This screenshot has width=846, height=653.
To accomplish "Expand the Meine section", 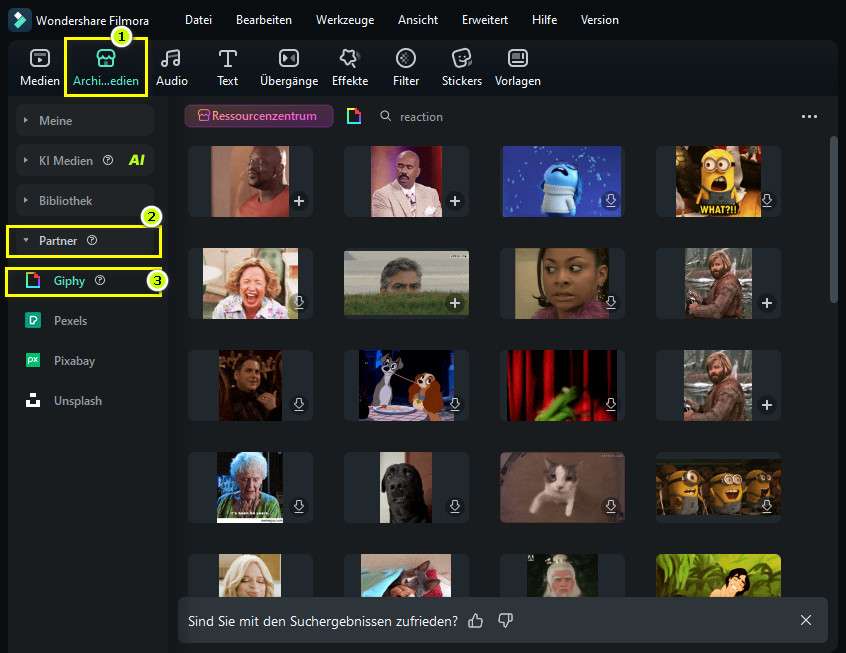I will pyautogui.click(x=85, y=120).
